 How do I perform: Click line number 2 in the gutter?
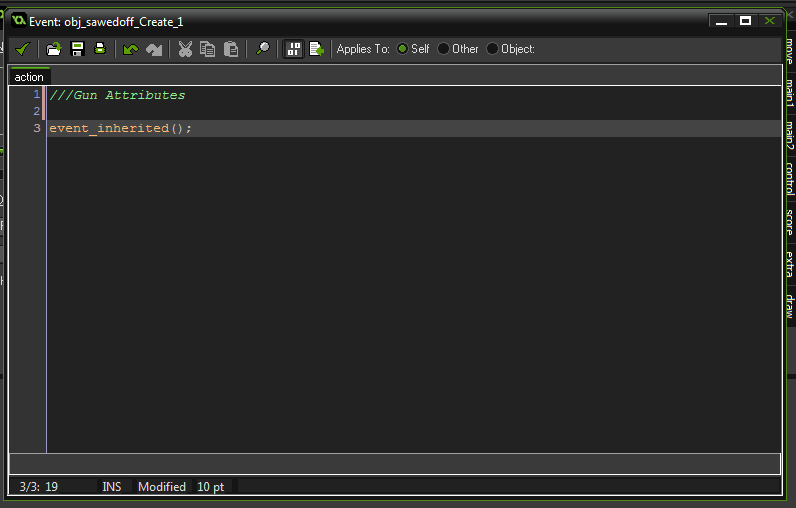pyautogui.click(x=37, y=111)
